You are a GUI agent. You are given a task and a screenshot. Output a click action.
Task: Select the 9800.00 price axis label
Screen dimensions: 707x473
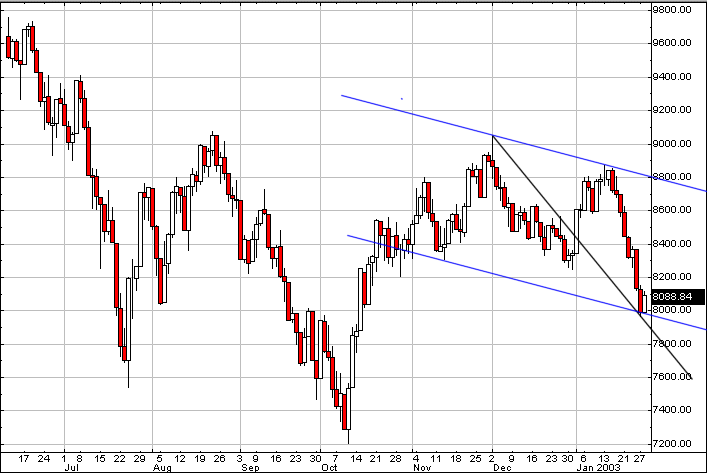(x=672, y=10)
